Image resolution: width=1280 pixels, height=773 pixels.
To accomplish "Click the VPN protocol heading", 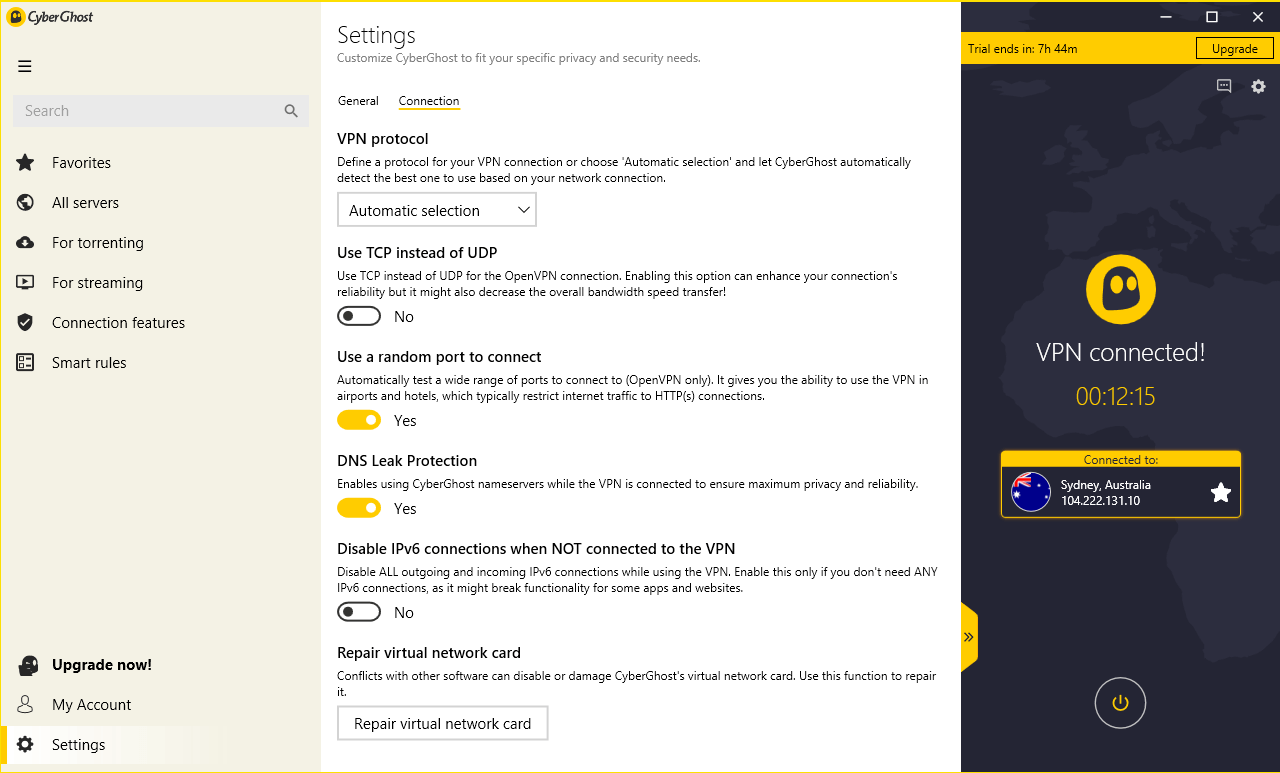I will click(x=383, y=139).
